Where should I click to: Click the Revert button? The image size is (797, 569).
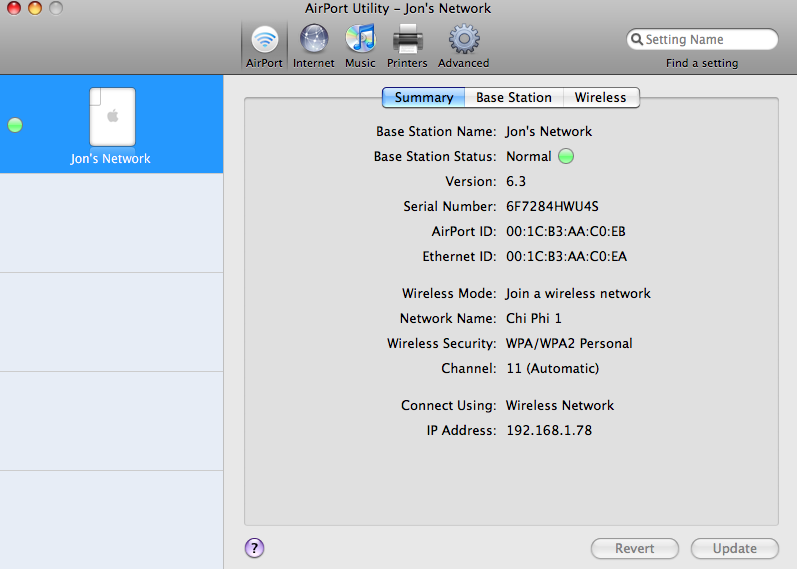[634, 548]
